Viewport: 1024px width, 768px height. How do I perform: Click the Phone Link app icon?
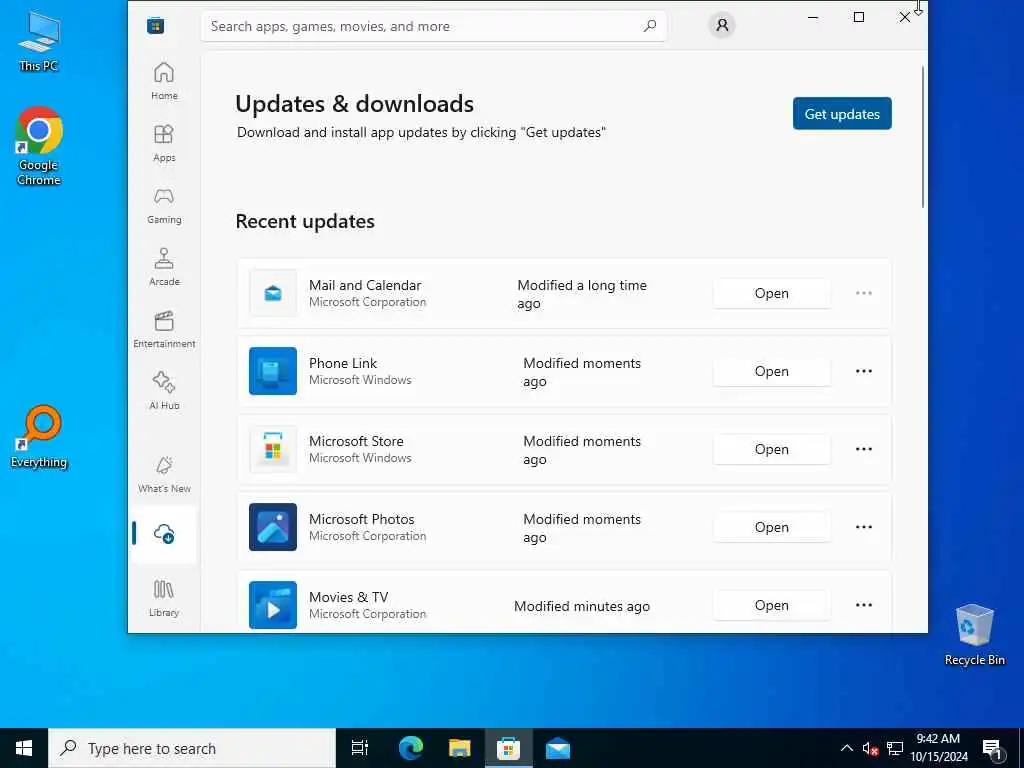click(x=273, y=371)
